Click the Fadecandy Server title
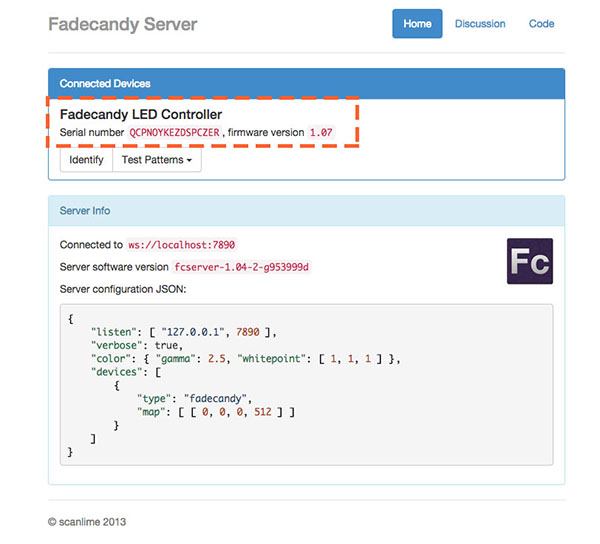This screenshot has width=600, height=544. click(x=123, y=24)
